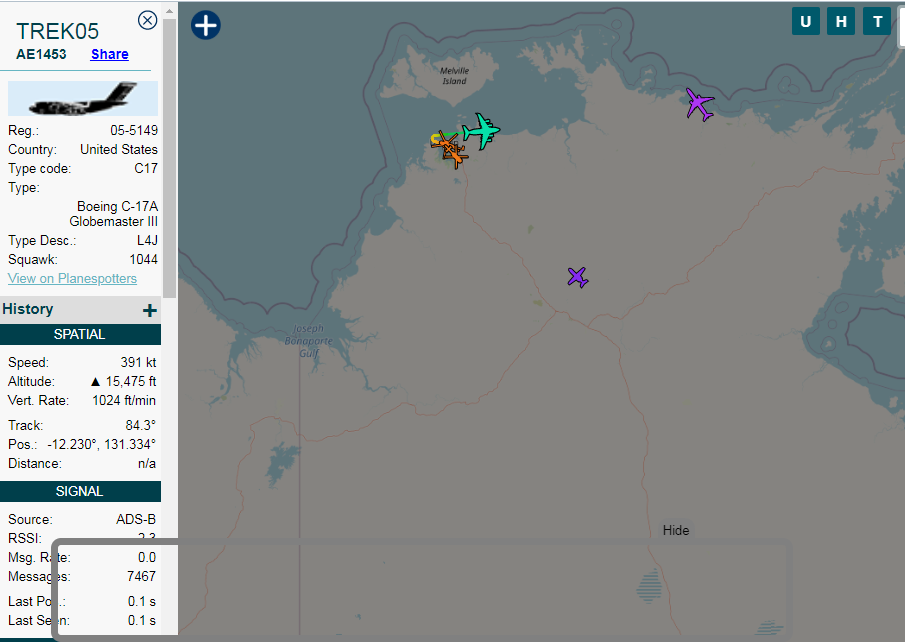Click the round plus button on map
905x642 pixels.
[x=205, y=25]
